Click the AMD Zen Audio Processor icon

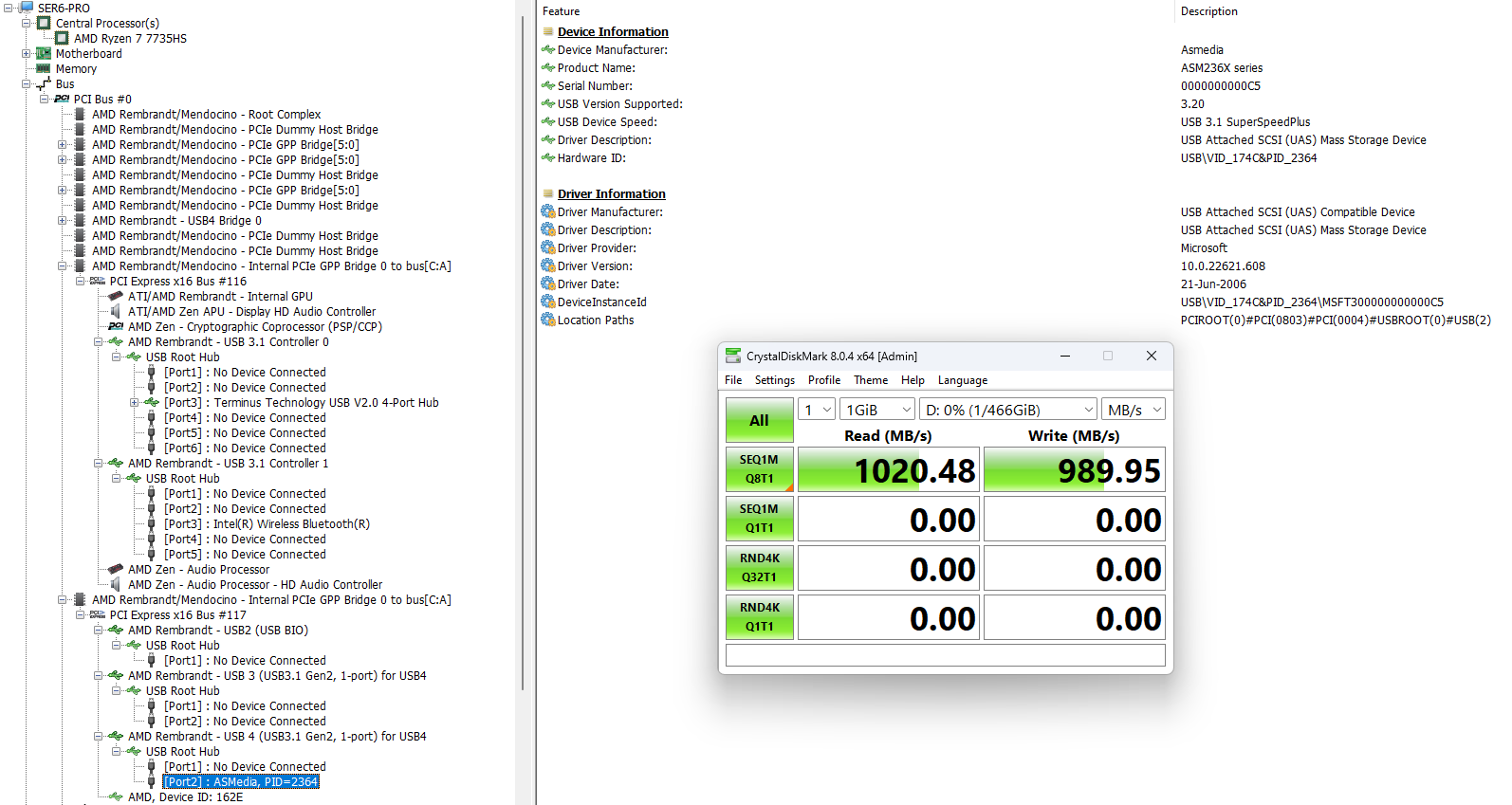(116, 569)
